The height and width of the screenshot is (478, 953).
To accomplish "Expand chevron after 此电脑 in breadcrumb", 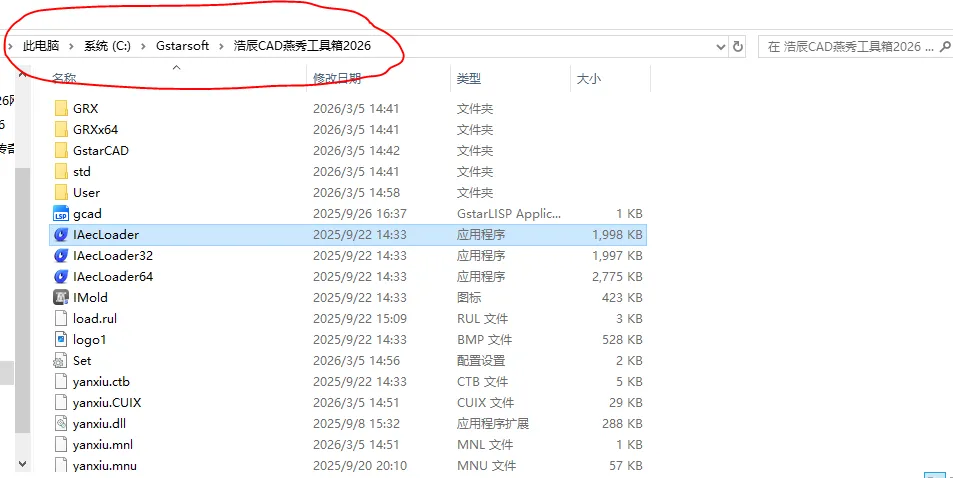I will (x=72, y=46).
